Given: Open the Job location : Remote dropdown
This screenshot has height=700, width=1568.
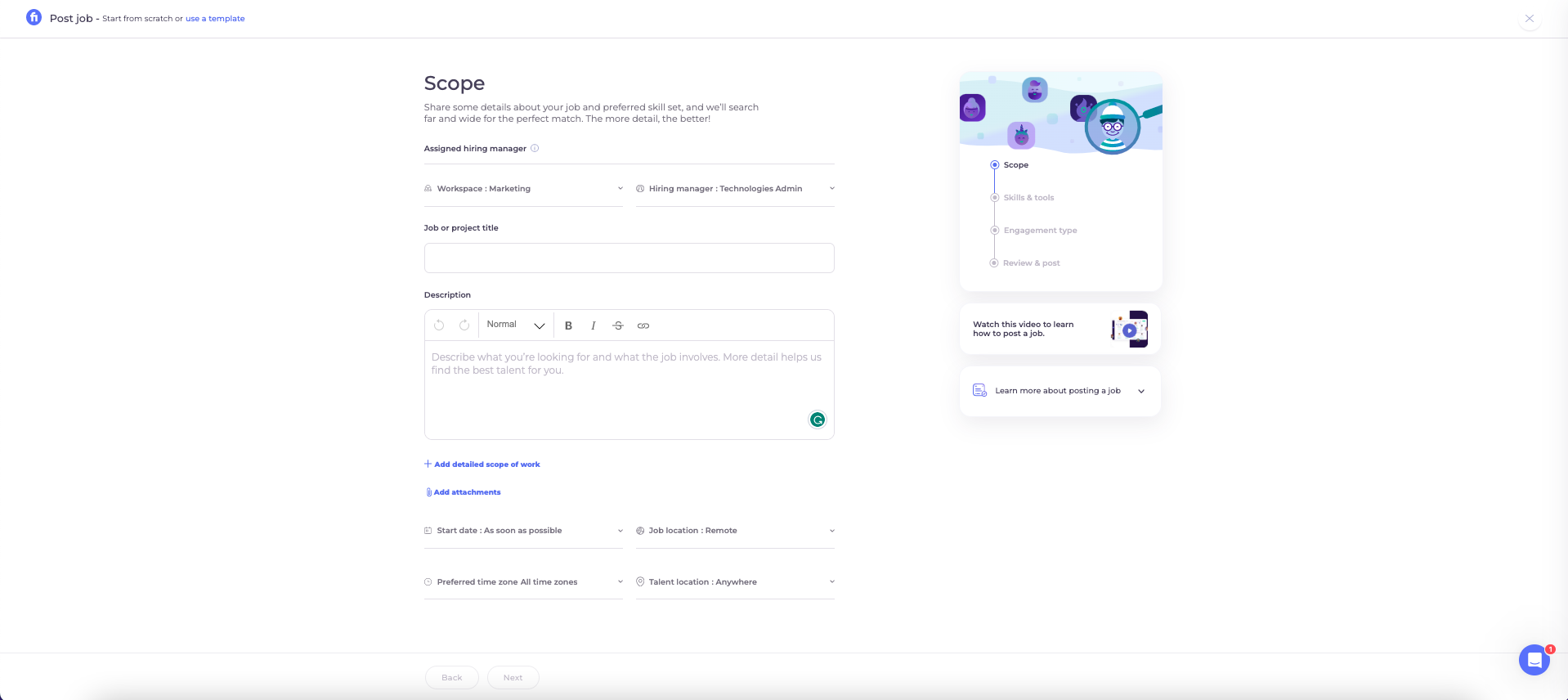Looking at the screenshot, I should coord(736,531).
